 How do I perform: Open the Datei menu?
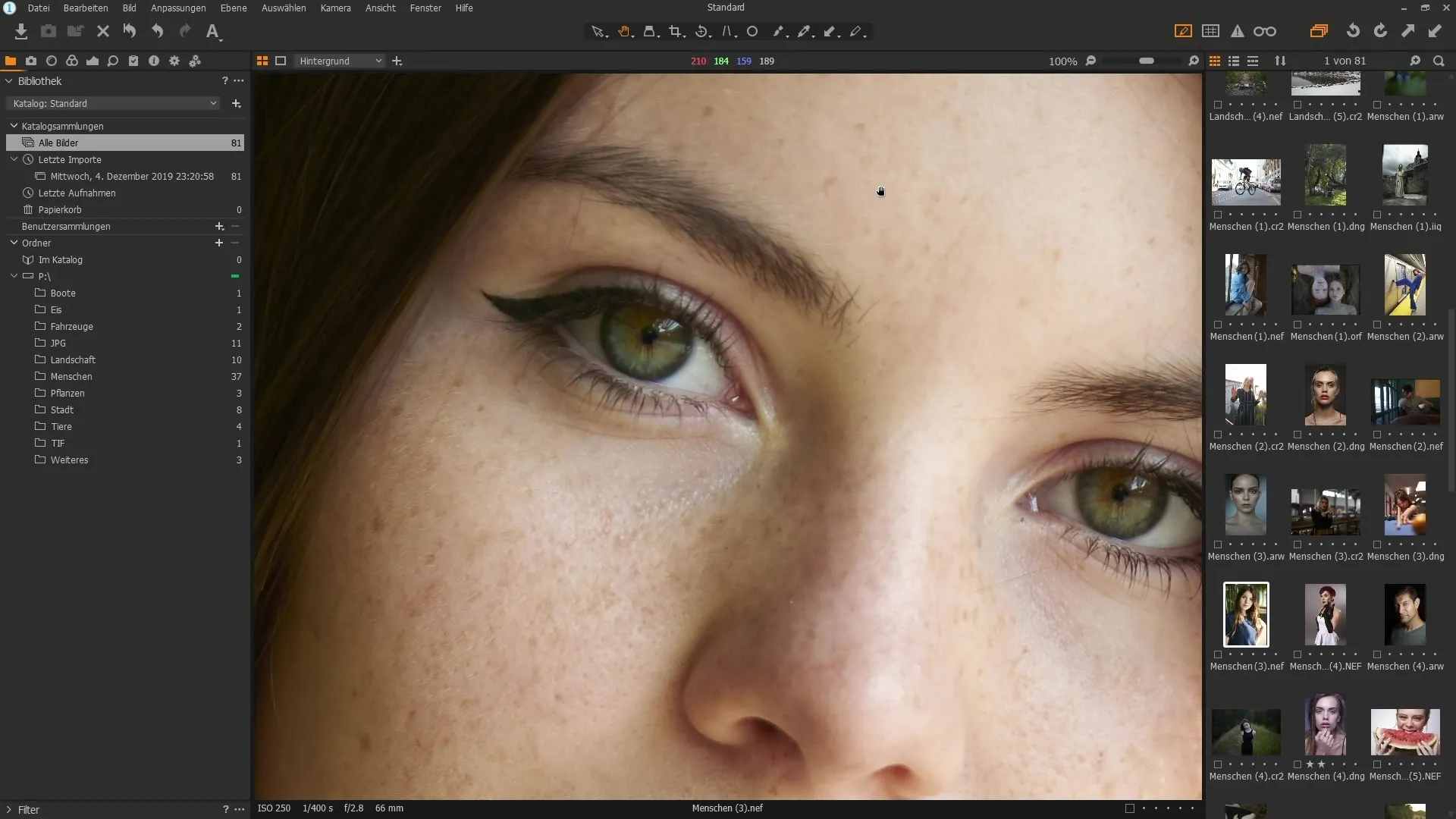tap(39, 8)
